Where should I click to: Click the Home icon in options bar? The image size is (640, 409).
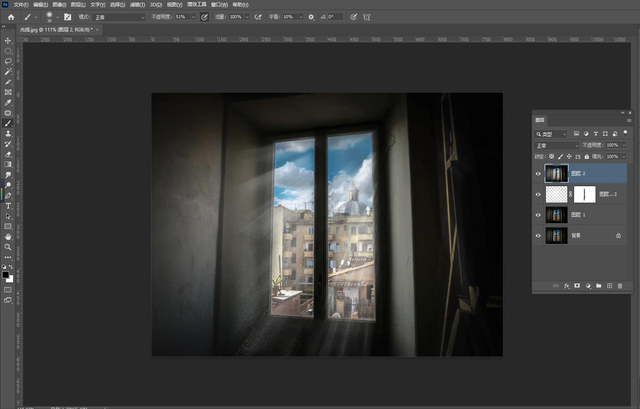(11, 17)
